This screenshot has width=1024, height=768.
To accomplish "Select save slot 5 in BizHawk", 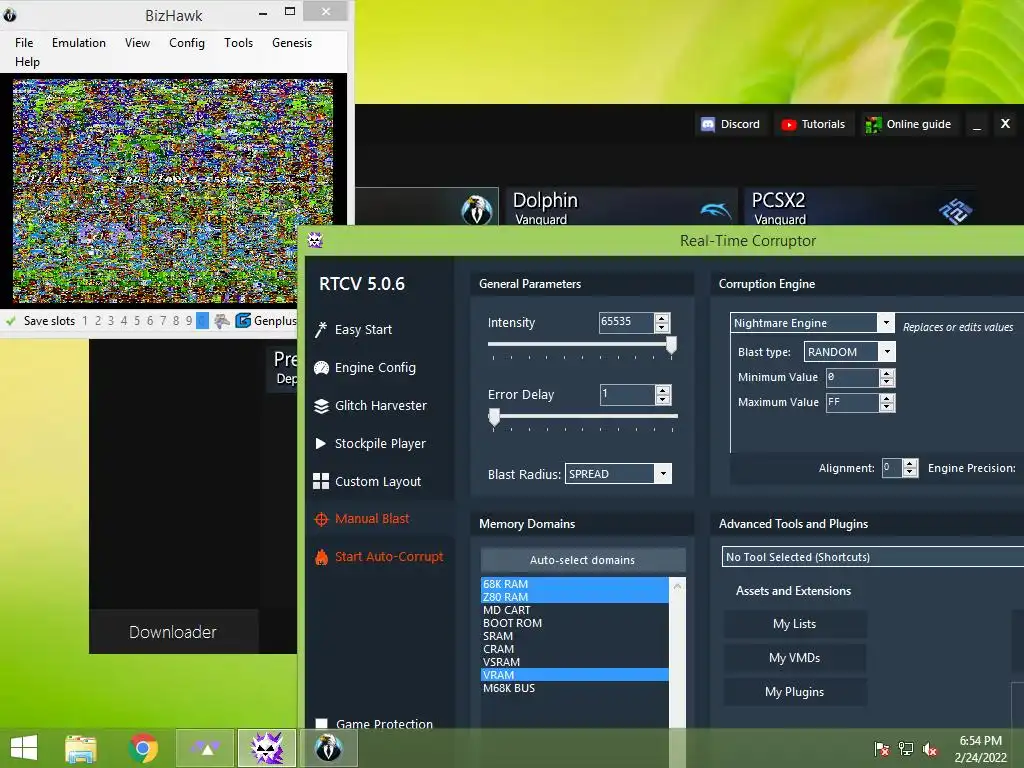I will 137,321.
